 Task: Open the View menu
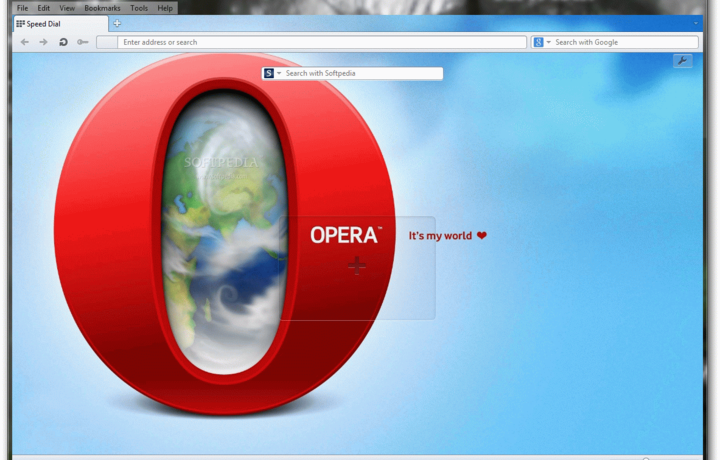tap(67, 8)
